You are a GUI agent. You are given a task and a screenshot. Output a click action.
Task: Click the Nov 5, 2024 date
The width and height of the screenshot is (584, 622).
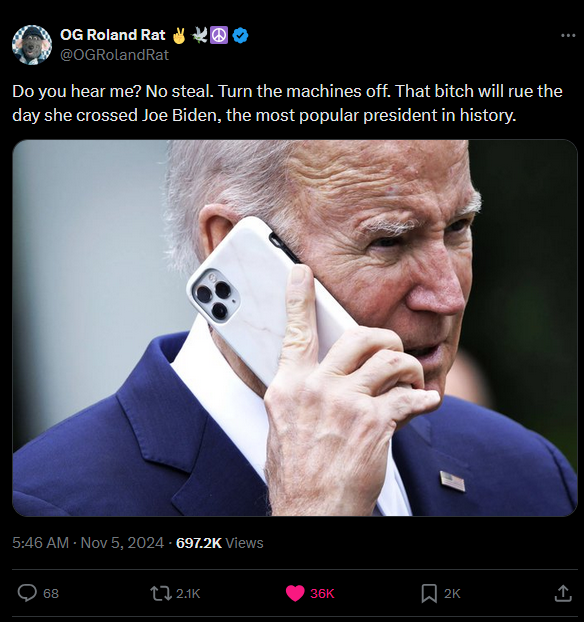pyautogui.click(x=122, y=543)
